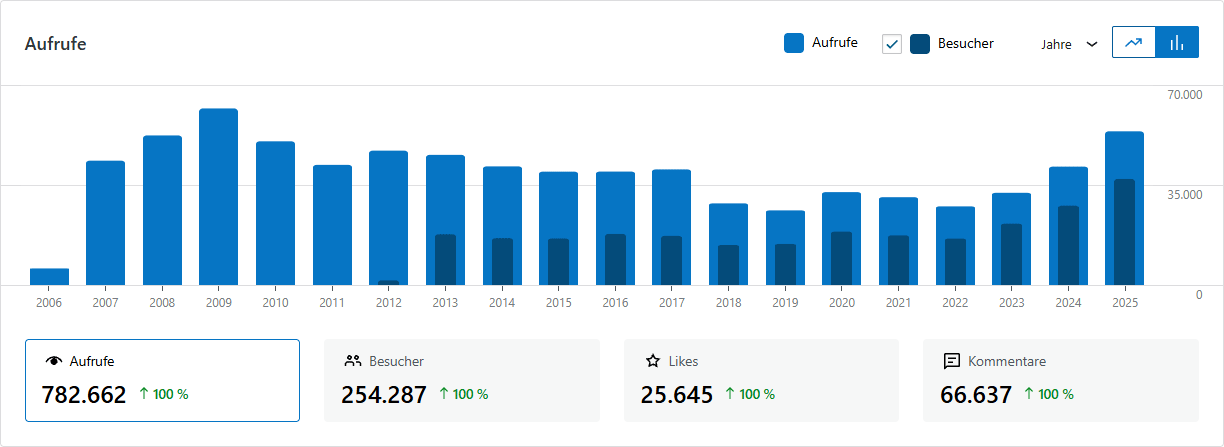Switch to bar chart view

(1177, 43)
